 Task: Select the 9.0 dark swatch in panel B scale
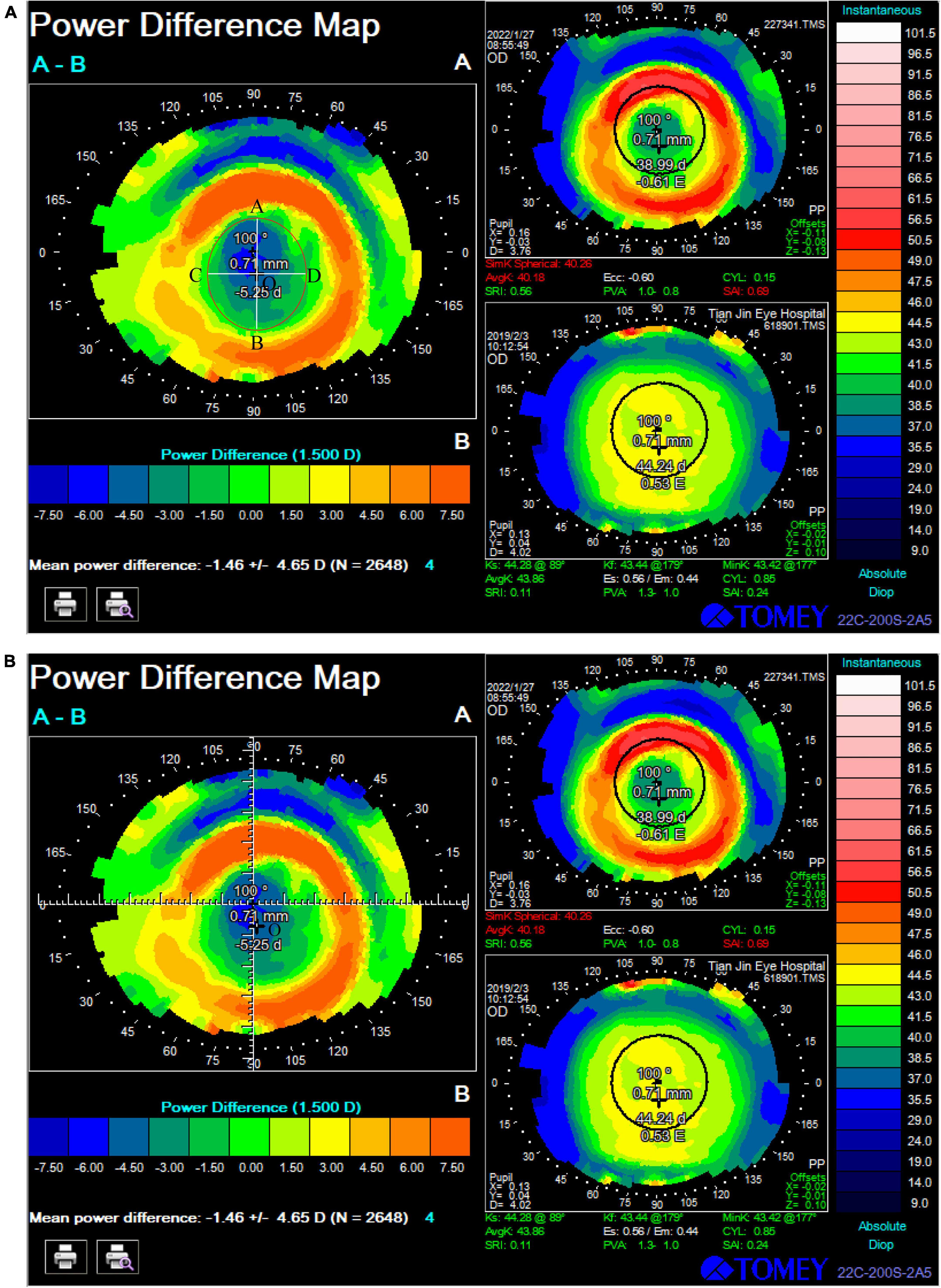click(868, 1203)
